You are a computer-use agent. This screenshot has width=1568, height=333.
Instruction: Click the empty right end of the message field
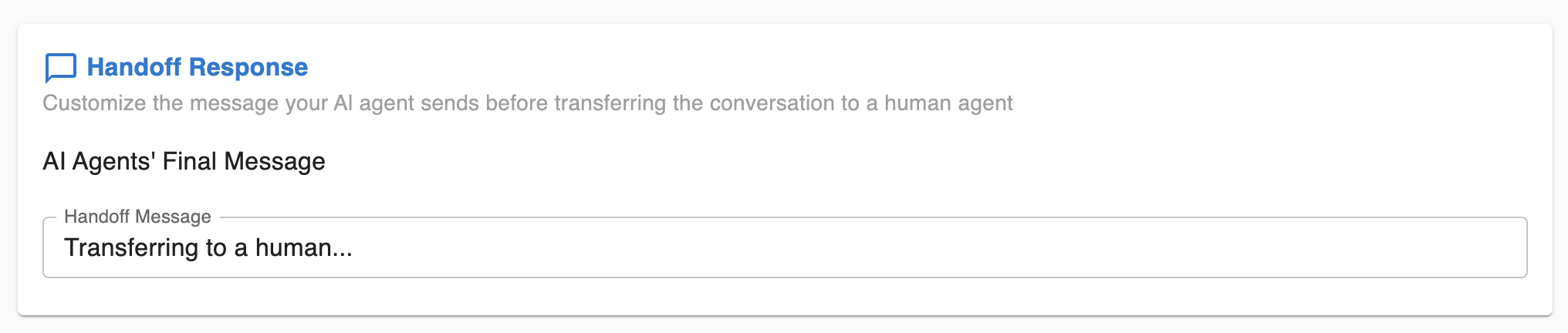1312,247
